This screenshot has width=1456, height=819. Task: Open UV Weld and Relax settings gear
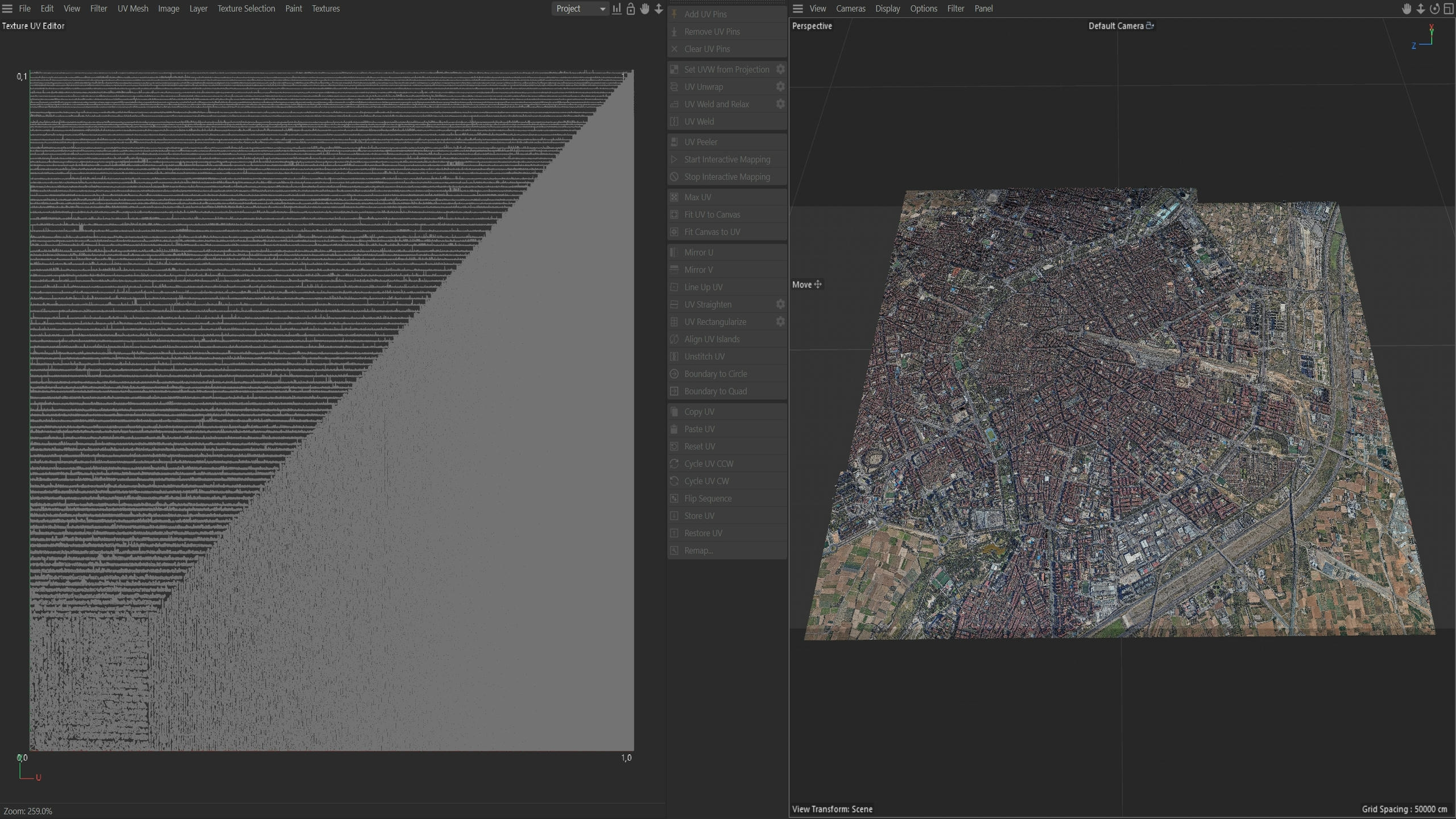pyautogui.click(x=780, y=104)
